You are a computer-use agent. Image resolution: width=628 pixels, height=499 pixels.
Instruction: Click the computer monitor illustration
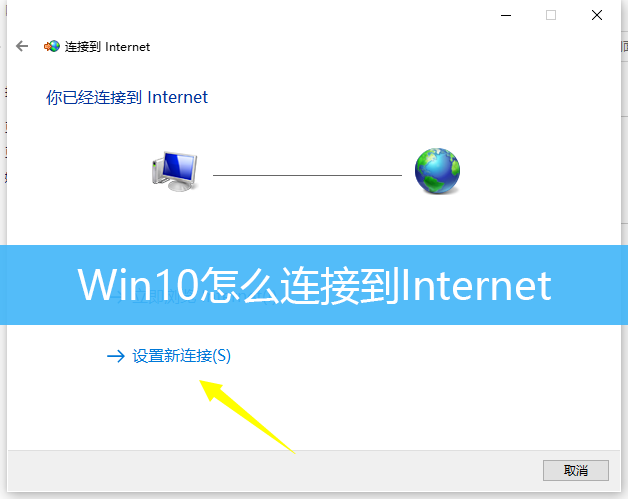[175, 171]
